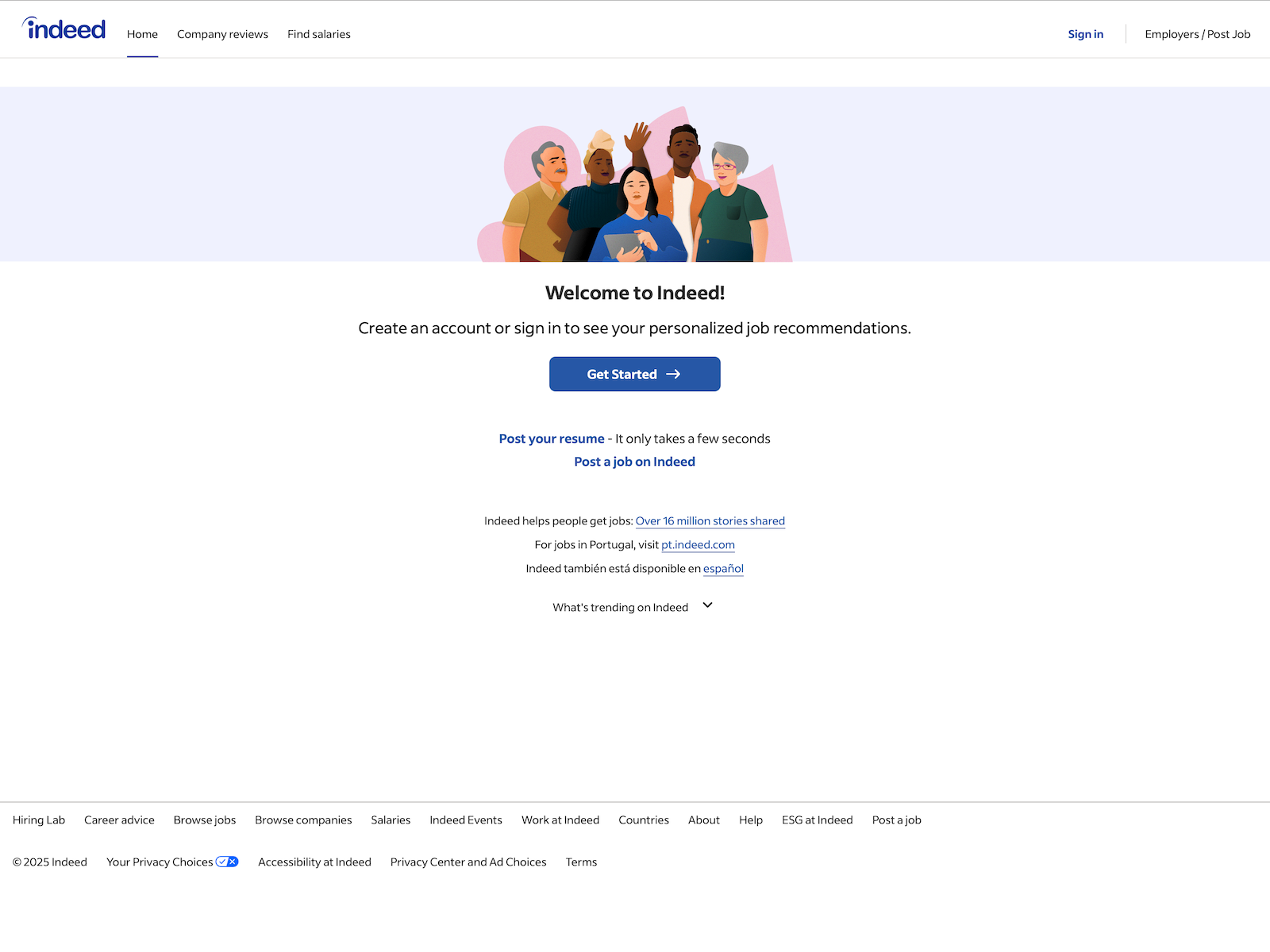
Task: Click the Indeed logo
Action: click(63, 29)
